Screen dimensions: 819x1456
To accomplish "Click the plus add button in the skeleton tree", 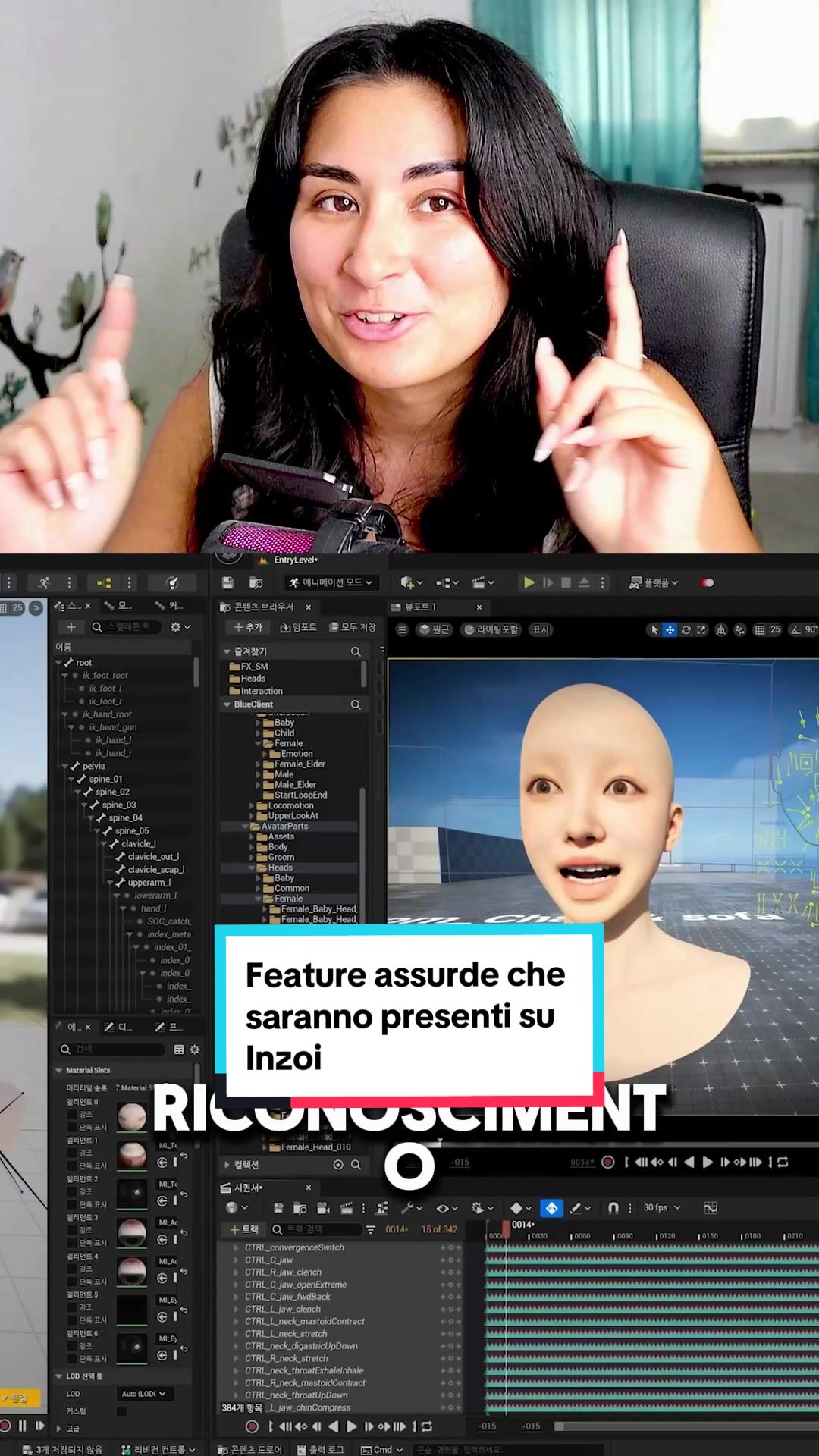I will pyautogui.click(x=71, y=627).
